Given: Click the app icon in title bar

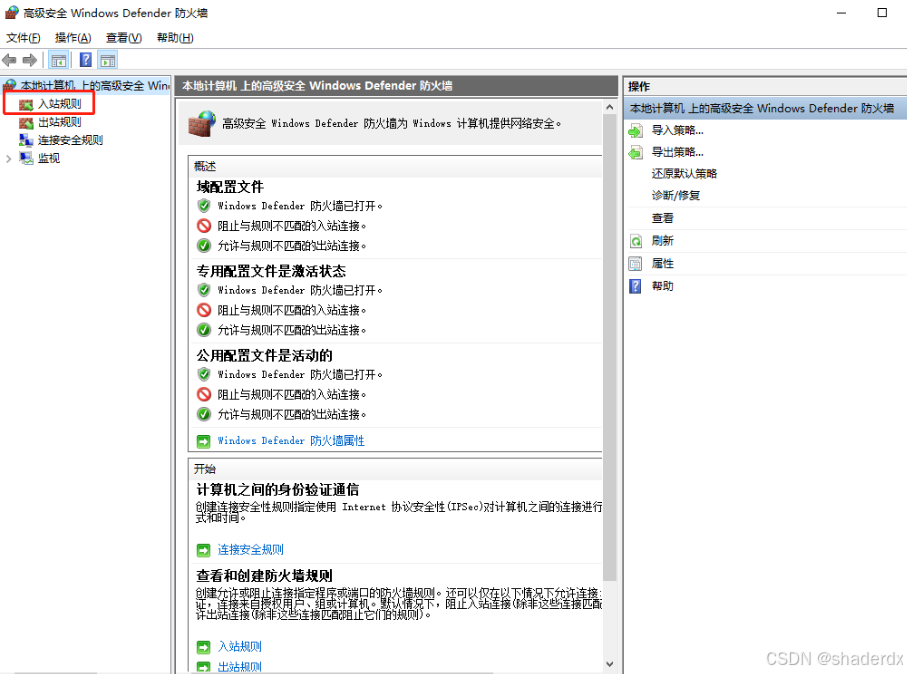Looking at the screenshot, I should 12,13.
